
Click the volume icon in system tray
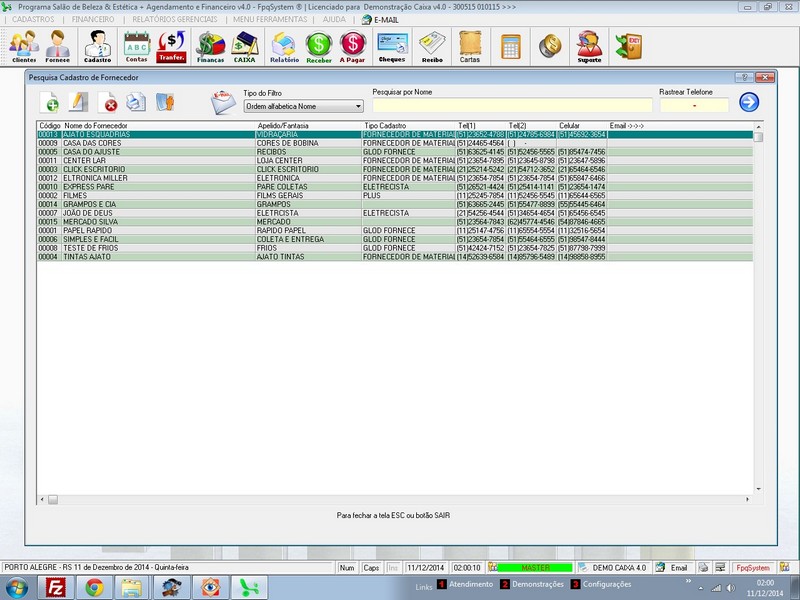pos(730,588)
